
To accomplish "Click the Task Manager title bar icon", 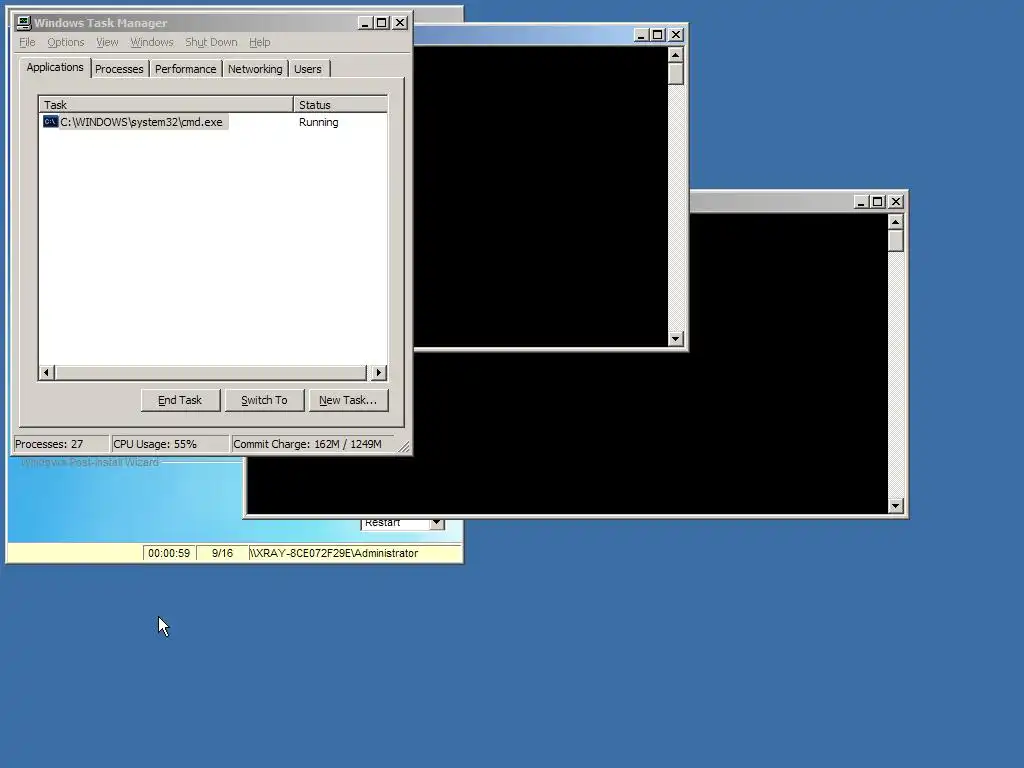I will point(24,23).
